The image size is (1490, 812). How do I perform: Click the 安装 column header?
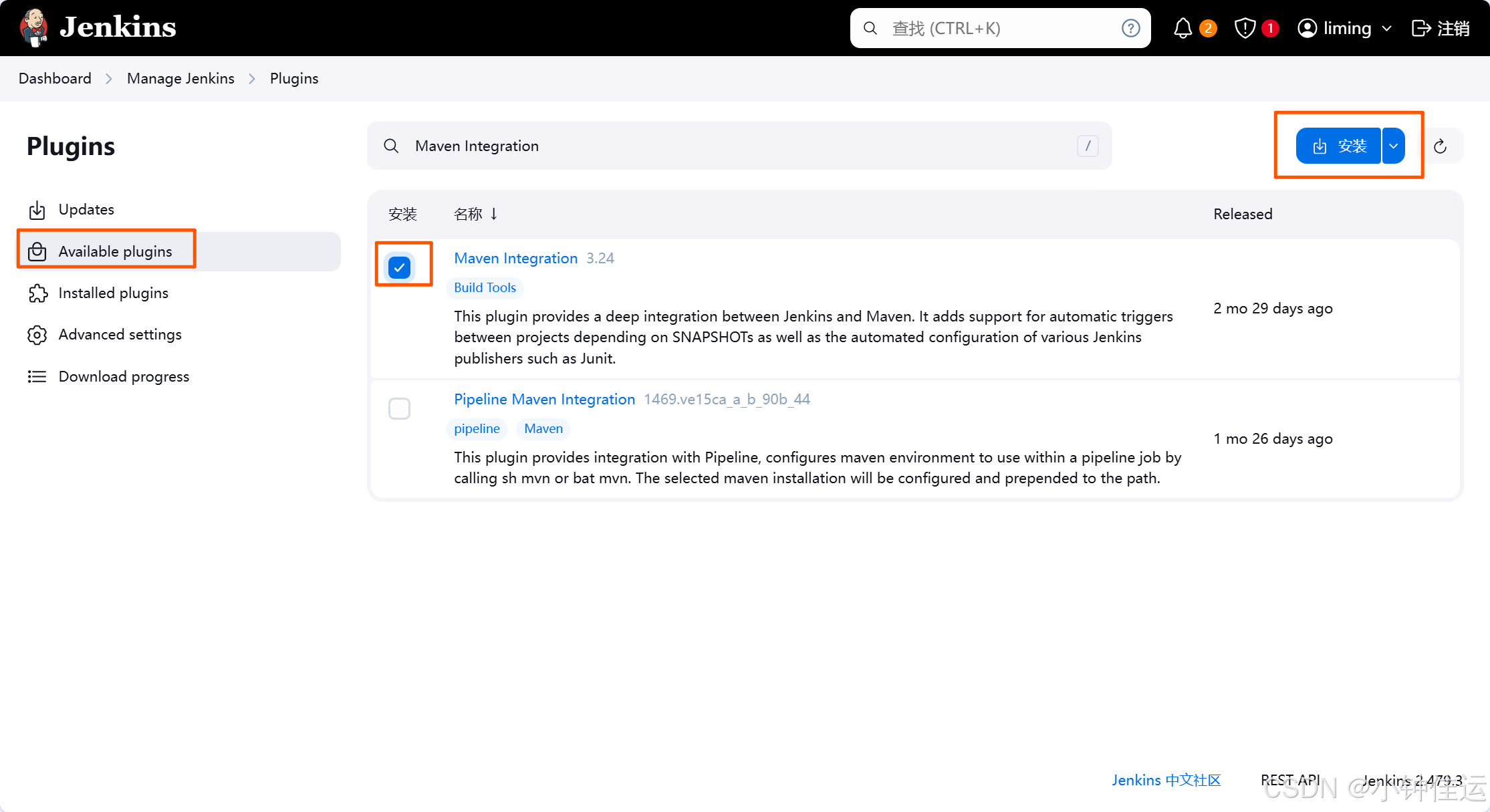pos(402,214)
